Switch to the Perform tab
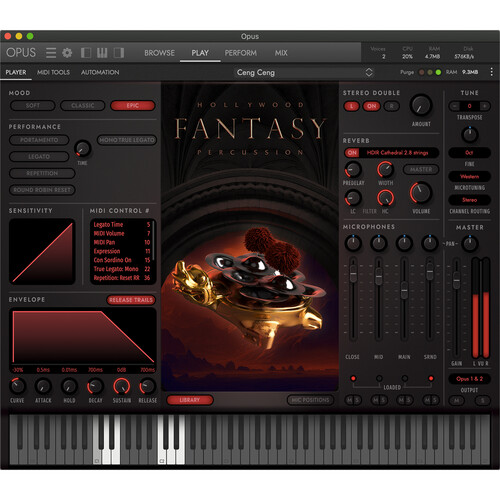Image resolution: width=500 pixels, height=500 pixels. point(240,53)
